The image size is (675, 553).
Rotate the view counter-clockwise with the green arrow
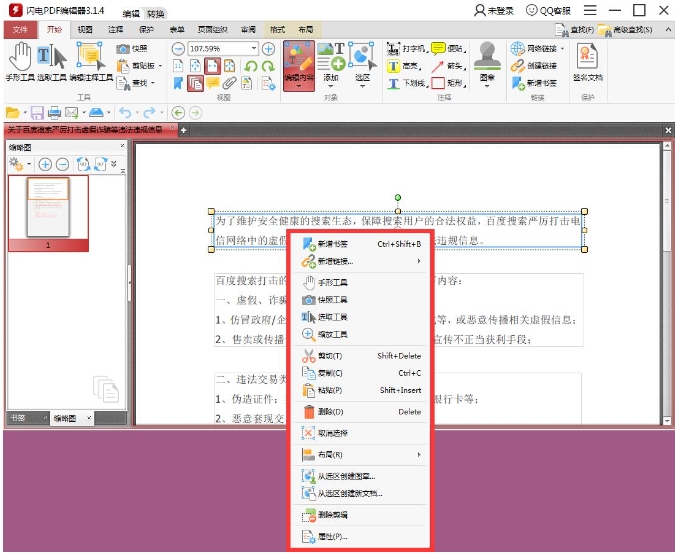coord(251,66)
